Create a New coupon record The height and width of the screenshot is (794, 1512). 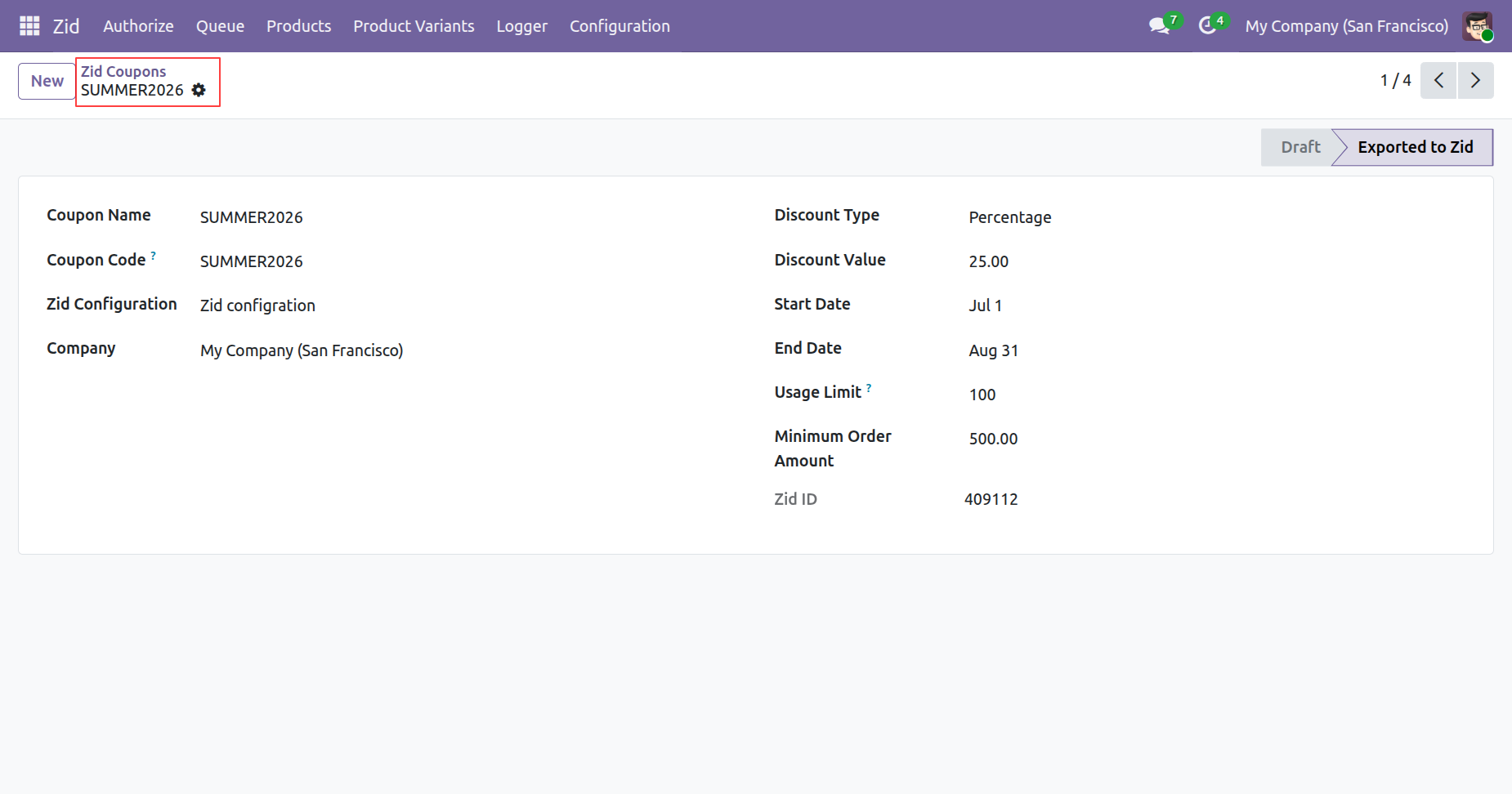pyautogui.click(x=47, y=81)
